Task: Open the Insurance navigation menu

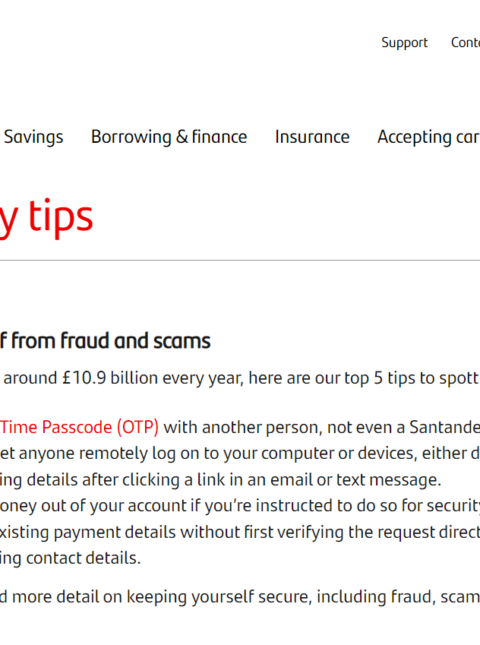Action: click(312, 137)
